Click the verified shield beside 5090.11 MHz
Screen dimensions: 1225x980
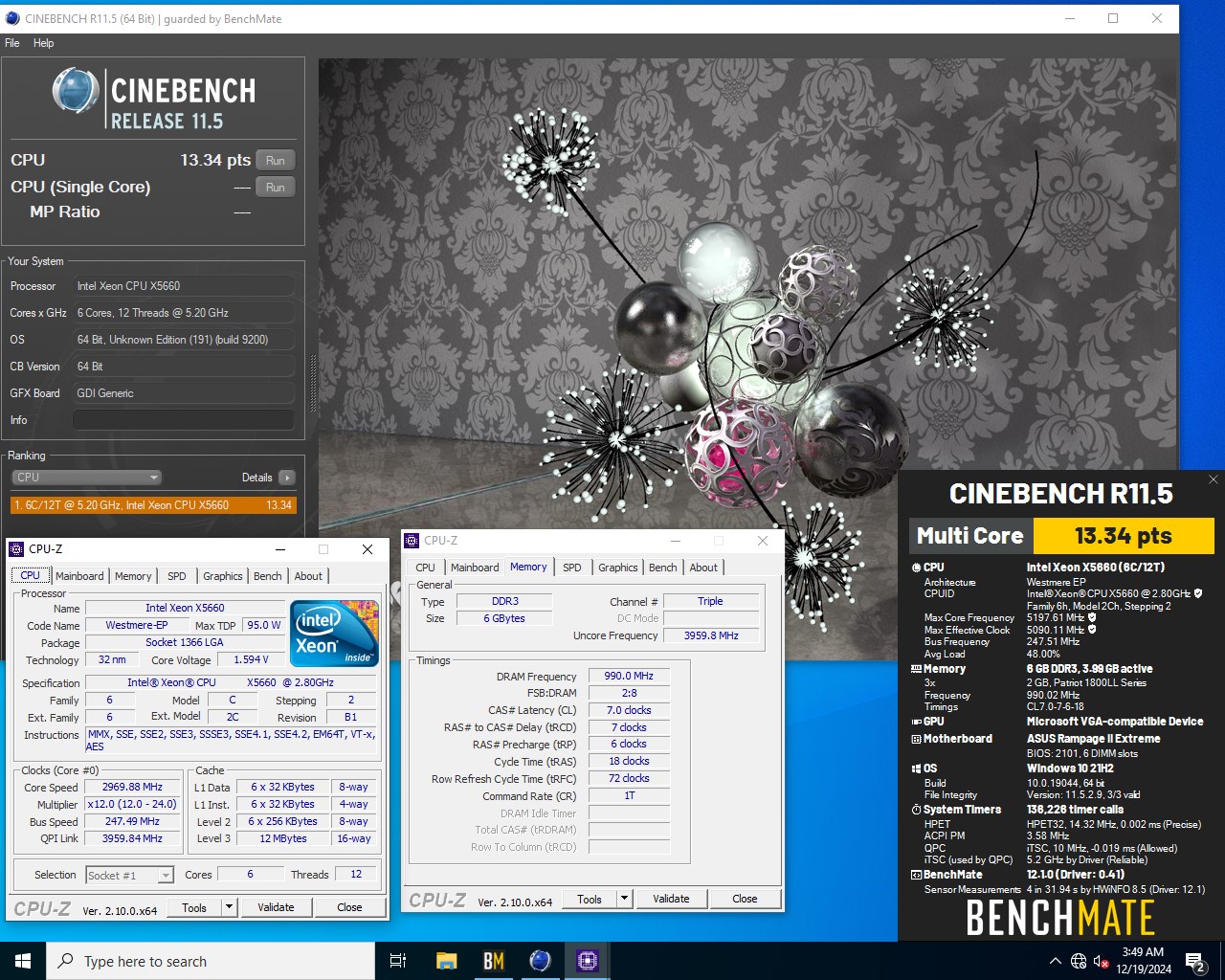(1092, 630)
